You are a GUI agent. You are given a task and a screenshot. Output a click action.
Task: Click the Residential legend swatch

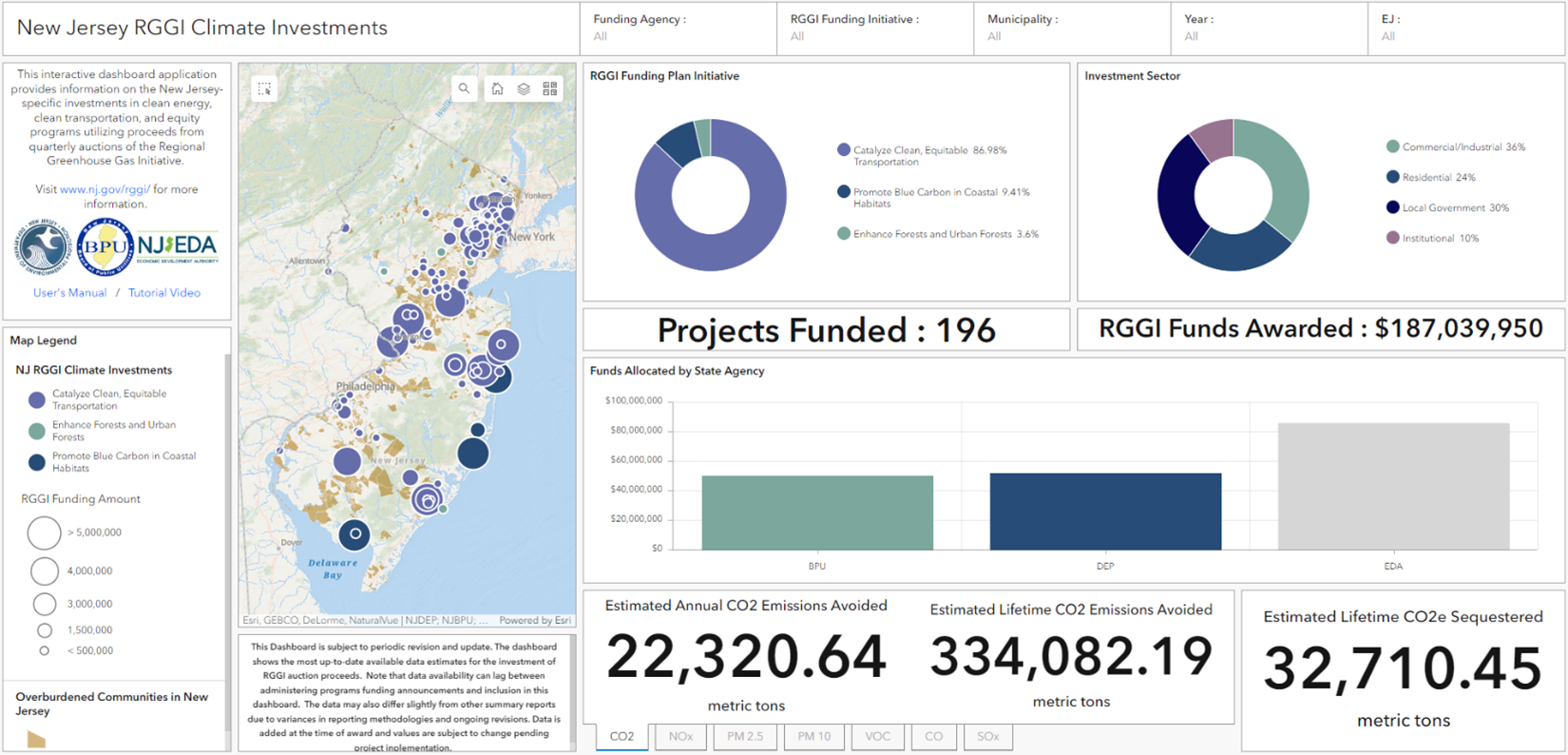point(1392,177)
